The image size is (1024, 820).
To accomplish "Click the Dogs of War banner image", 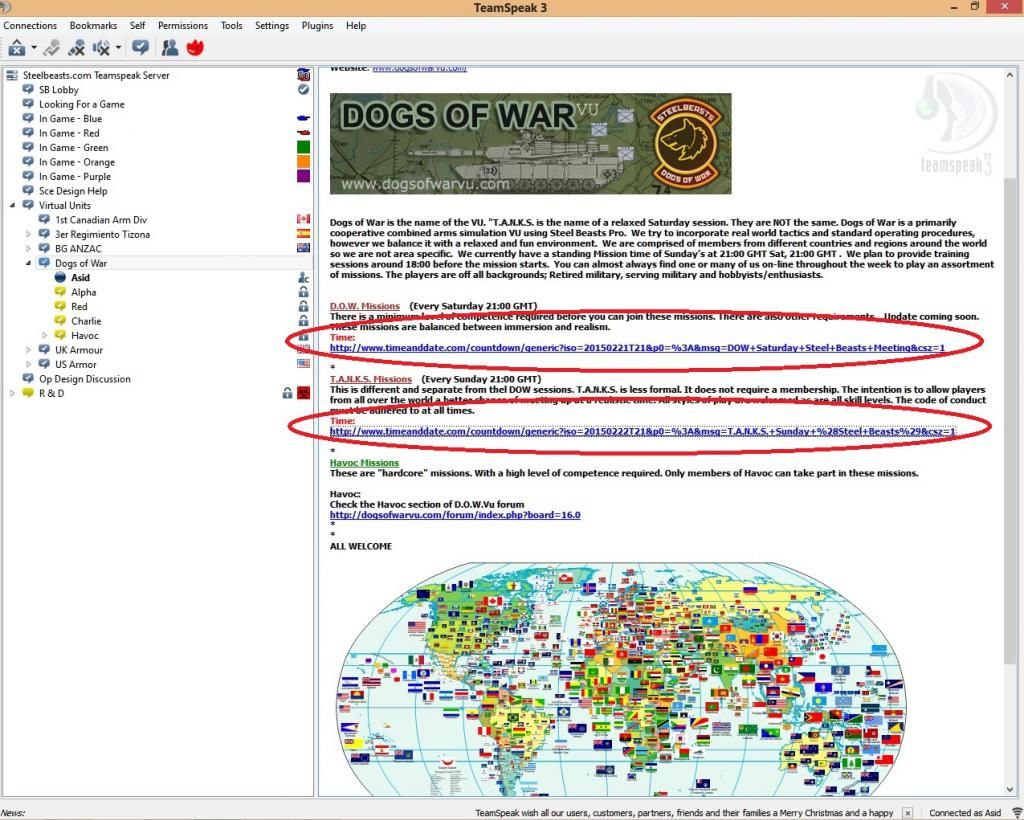I will 530,144.
